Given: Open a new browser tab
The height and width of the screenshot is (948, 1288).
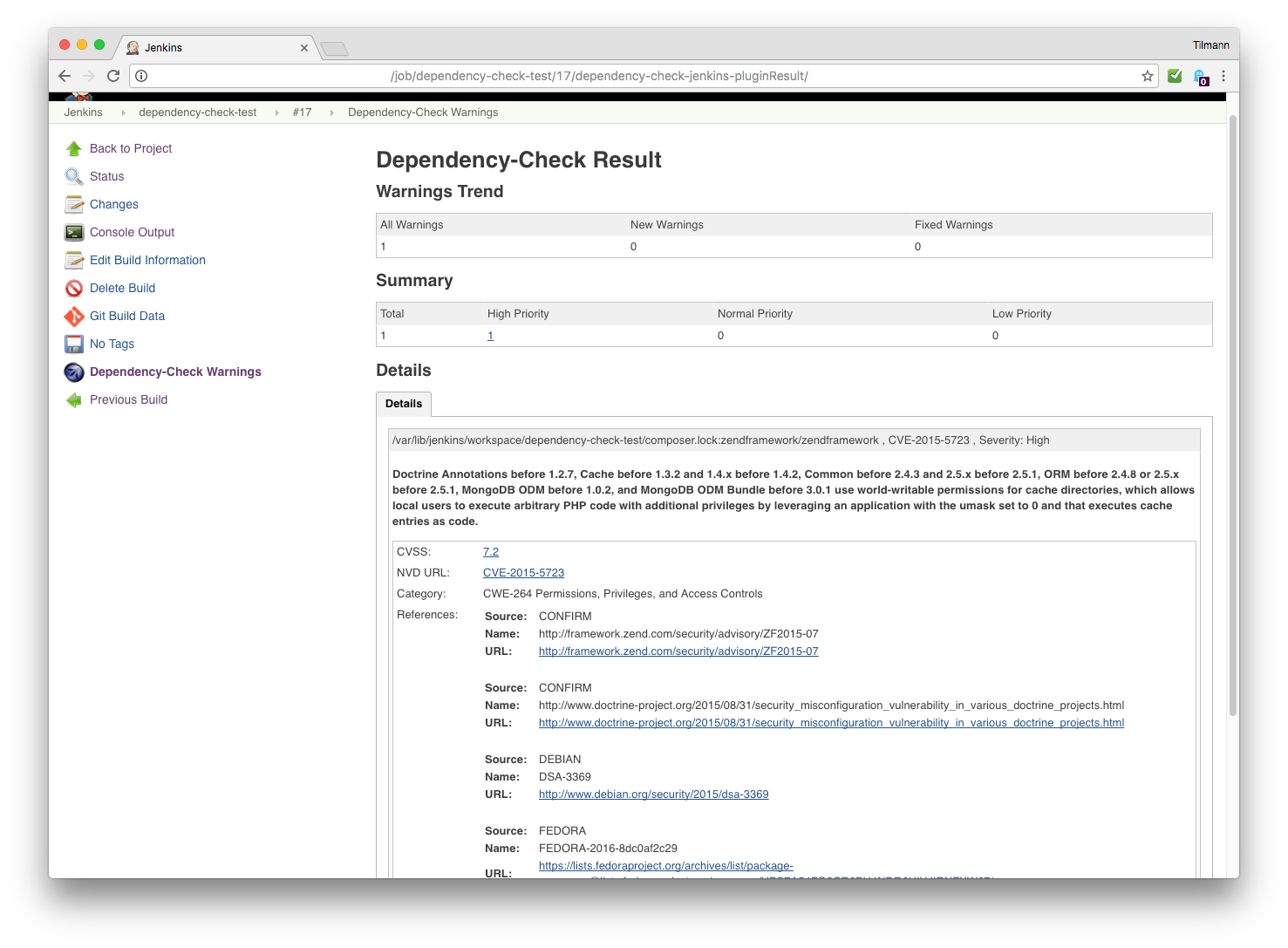Looking at the screenshot, I should point(334,49).
